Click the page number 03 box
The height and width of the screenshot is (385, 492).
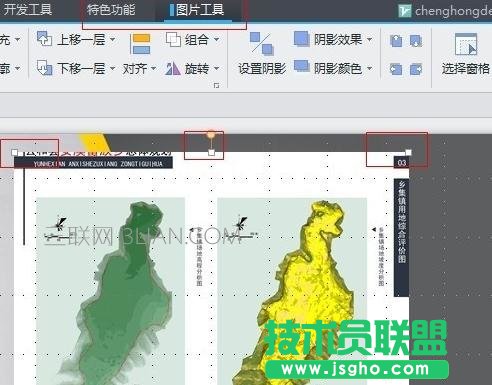(402, 163)
